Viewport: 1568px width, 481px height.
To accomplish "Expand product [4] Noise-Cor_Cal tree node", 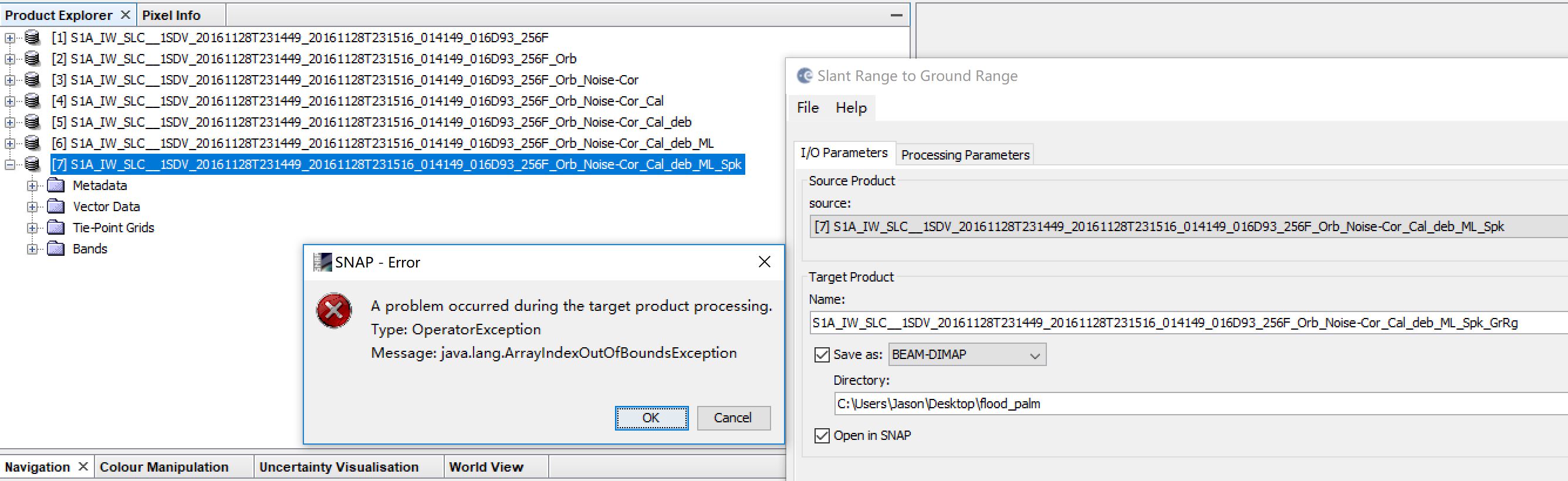I will pos(10,101).
